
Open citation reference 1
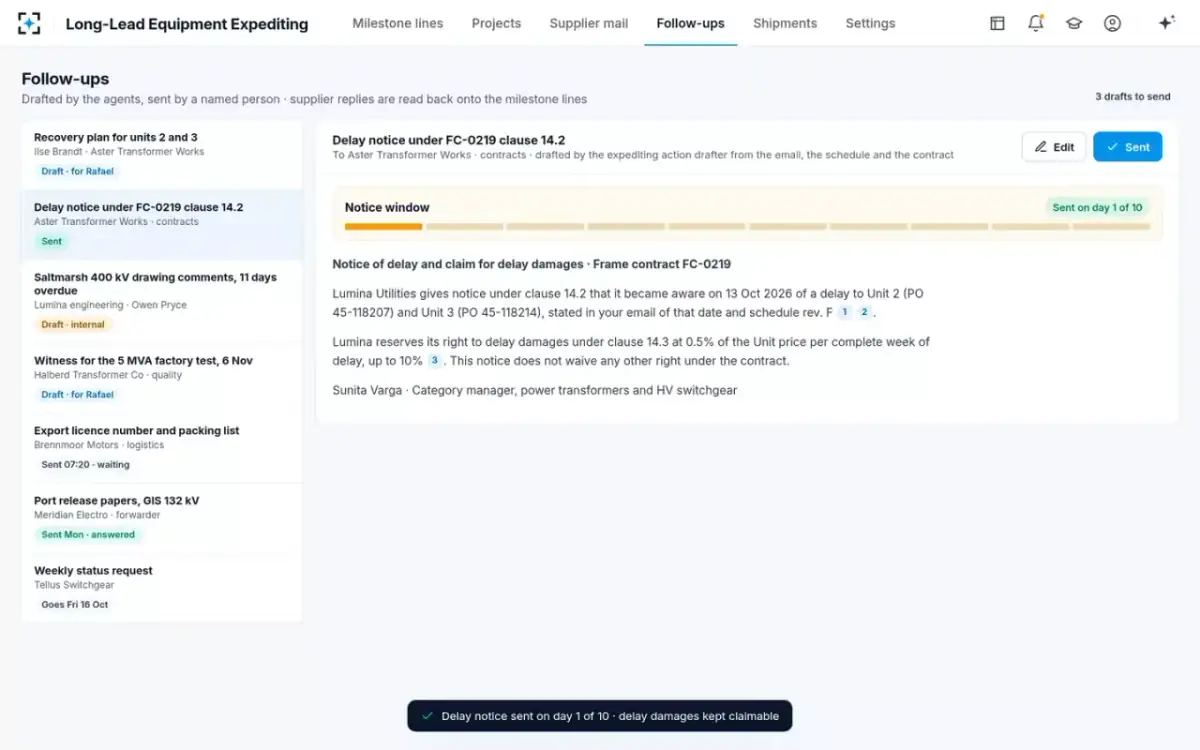844,312
